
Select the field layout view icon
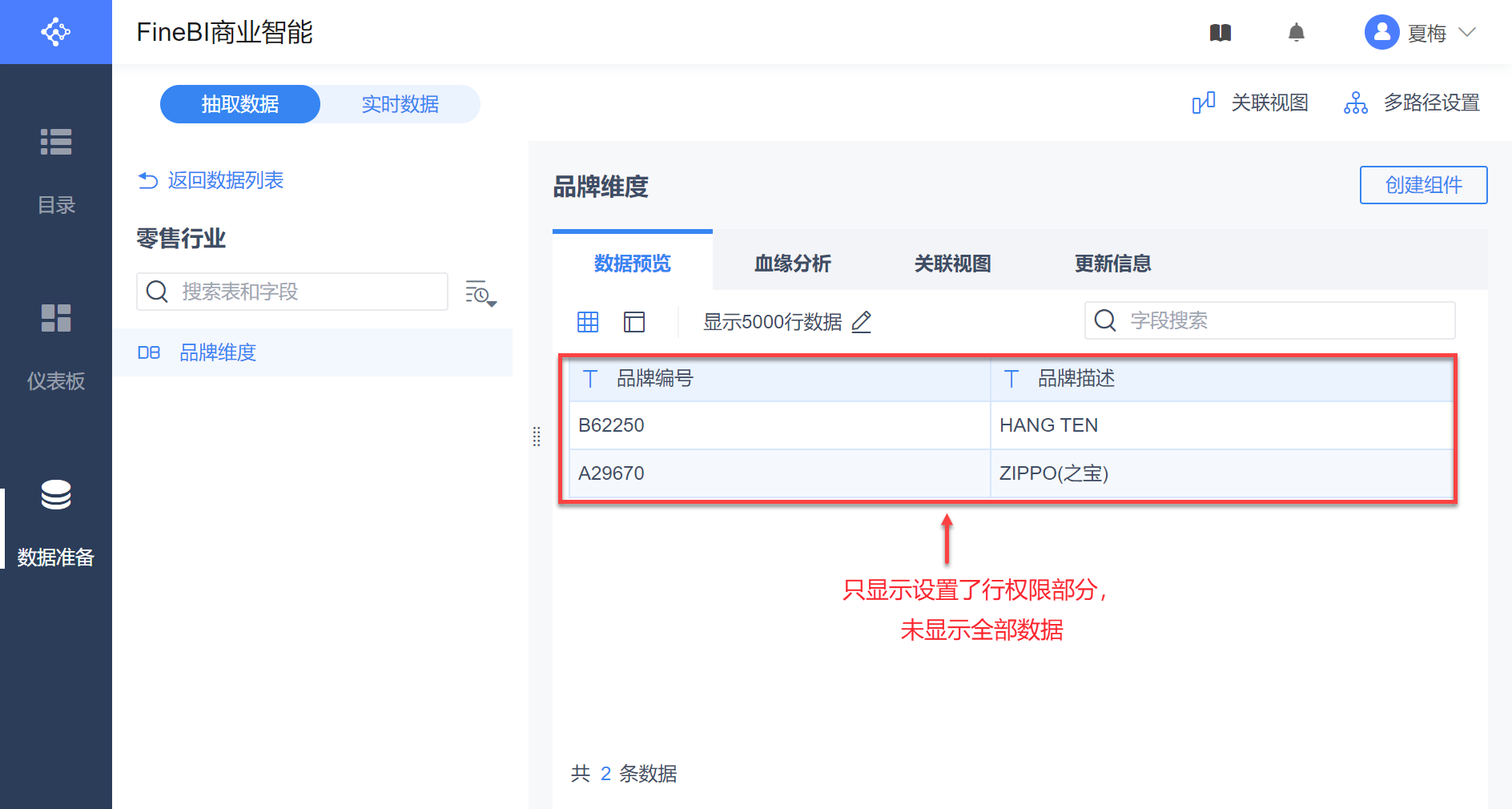pyautogui.click(x=634, y=322)
